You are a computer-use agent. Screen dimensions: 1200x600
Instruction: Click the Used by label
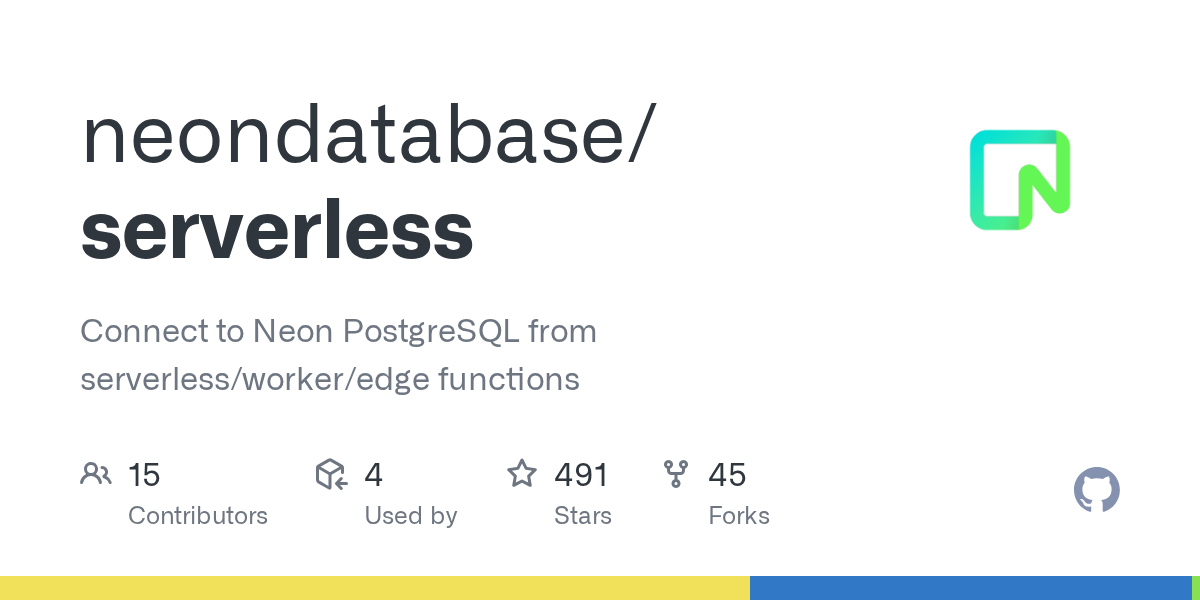pos(410,516)
